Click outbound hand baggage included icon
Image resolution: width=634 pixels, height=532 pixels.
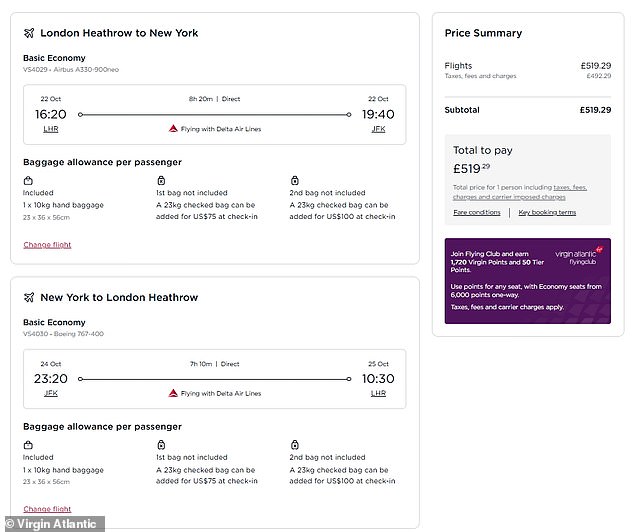(28, 180)
